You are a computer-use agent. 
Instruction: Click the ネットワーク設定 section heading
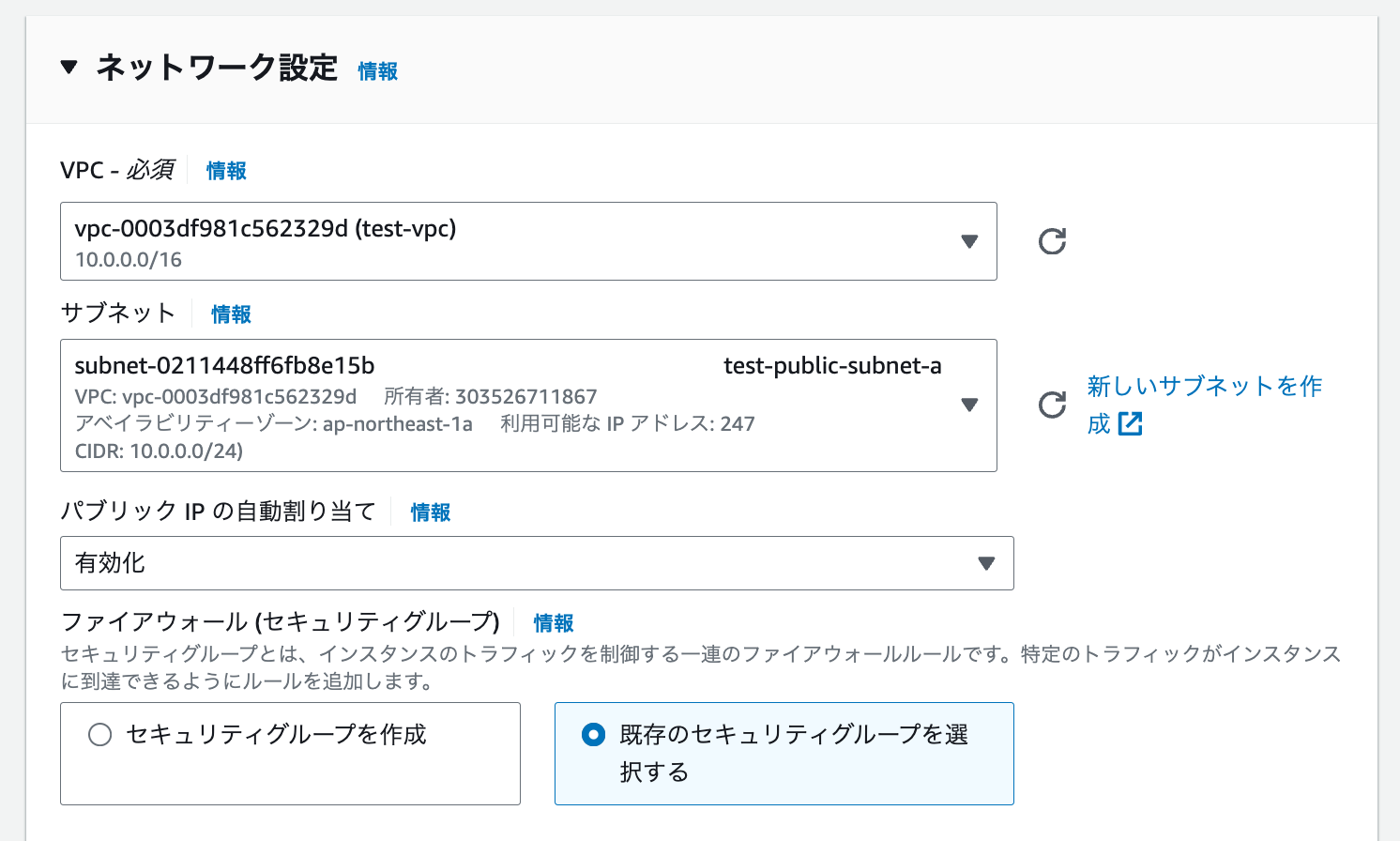click(x=217, y=68)
